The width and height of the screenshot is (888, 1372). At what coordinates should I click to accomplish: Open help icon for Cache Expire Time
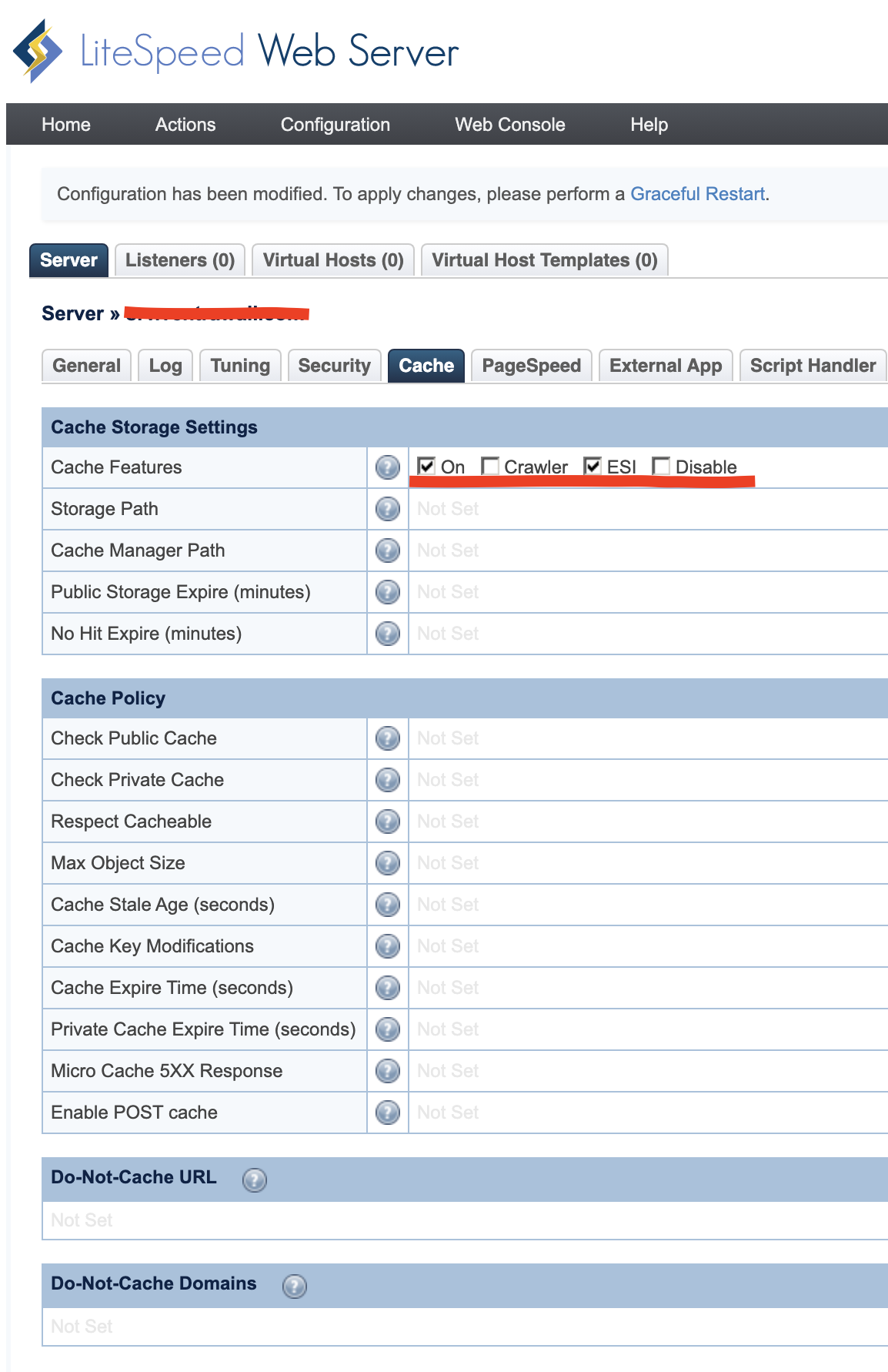coord(388,988)
